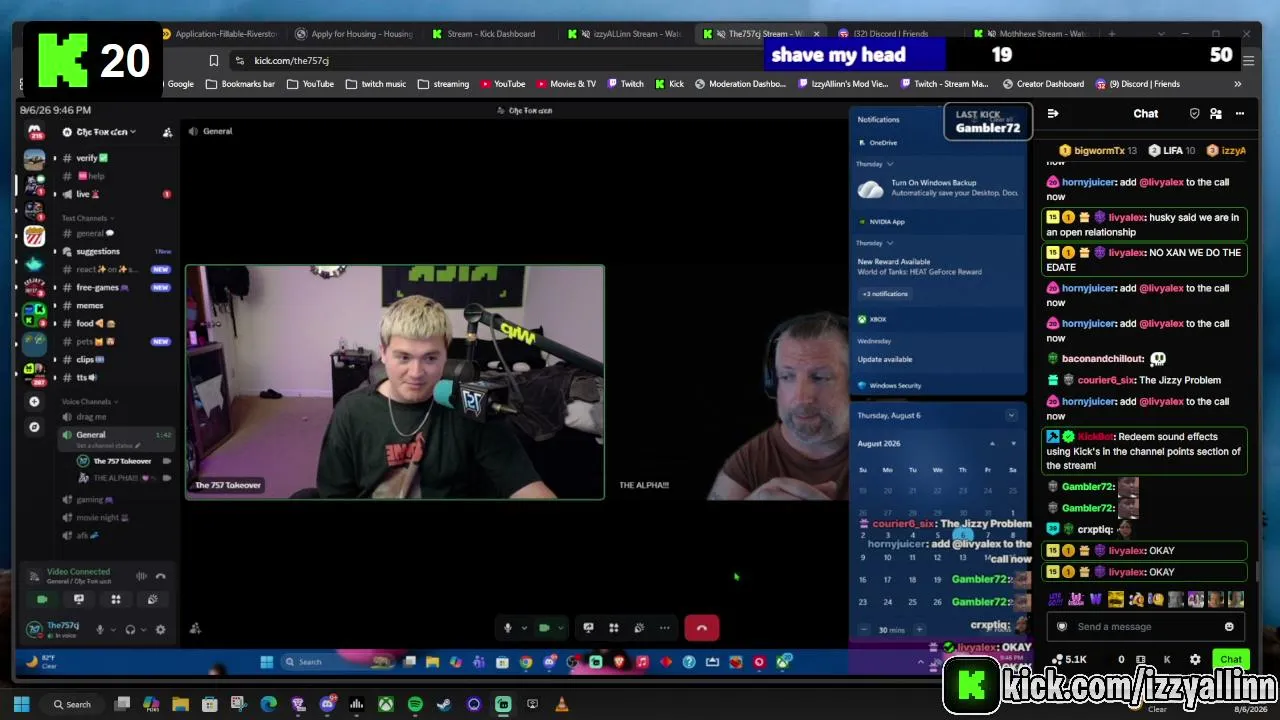Open more options in call control bar
Screen dimensions: 1280x720
665,628
